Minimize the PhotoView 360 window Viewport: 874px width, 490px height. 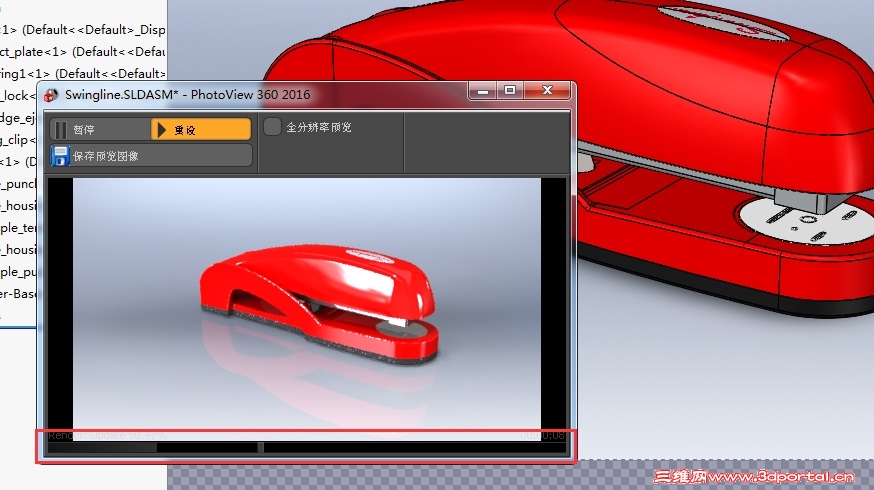(x=483, y=91)
